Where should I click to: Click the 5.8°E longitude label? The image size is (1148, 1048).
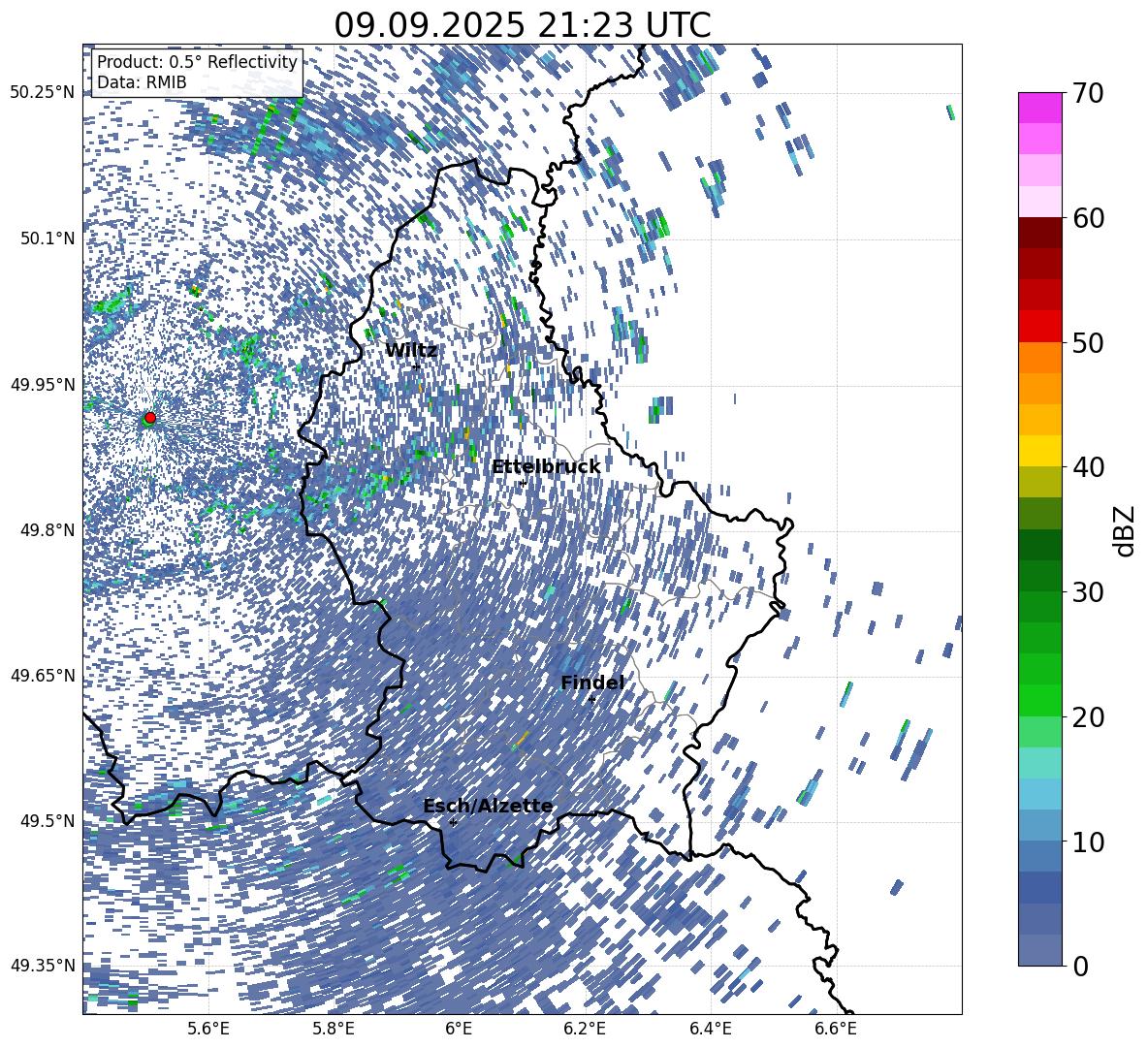[334, 1030]
